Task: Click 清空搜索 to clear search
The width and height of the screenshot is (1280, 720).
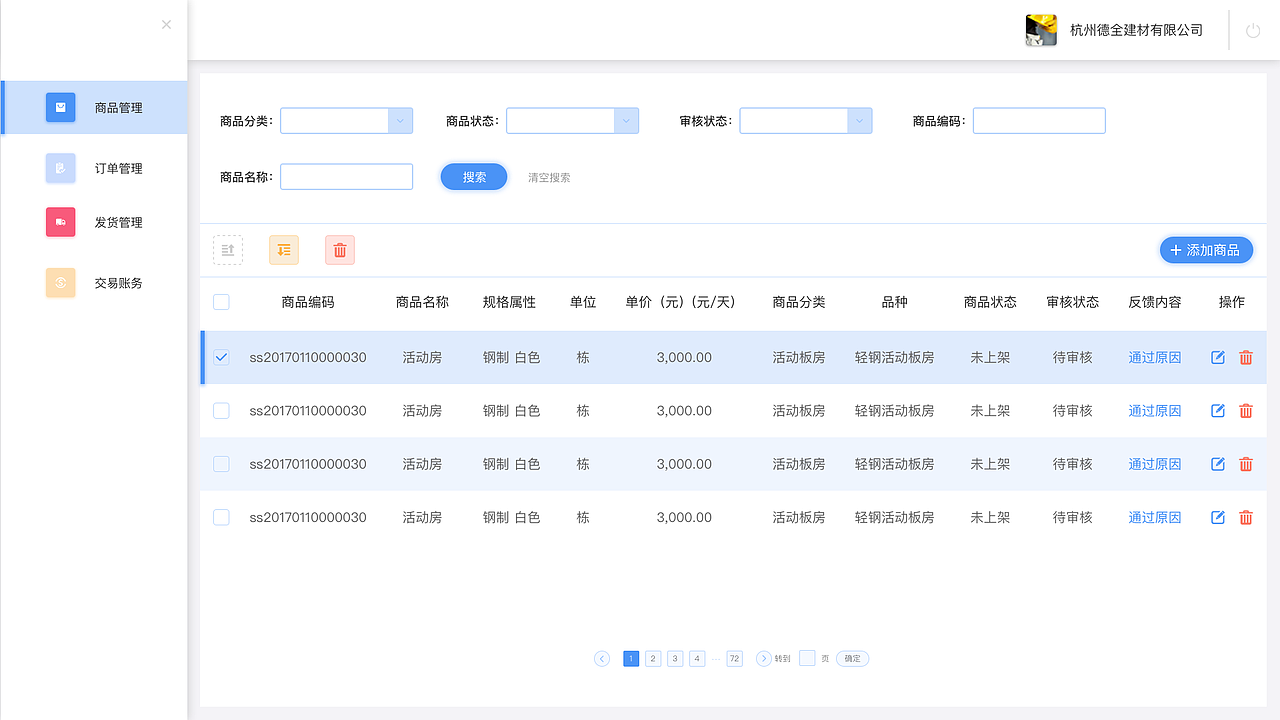Action: coord(549,177)
